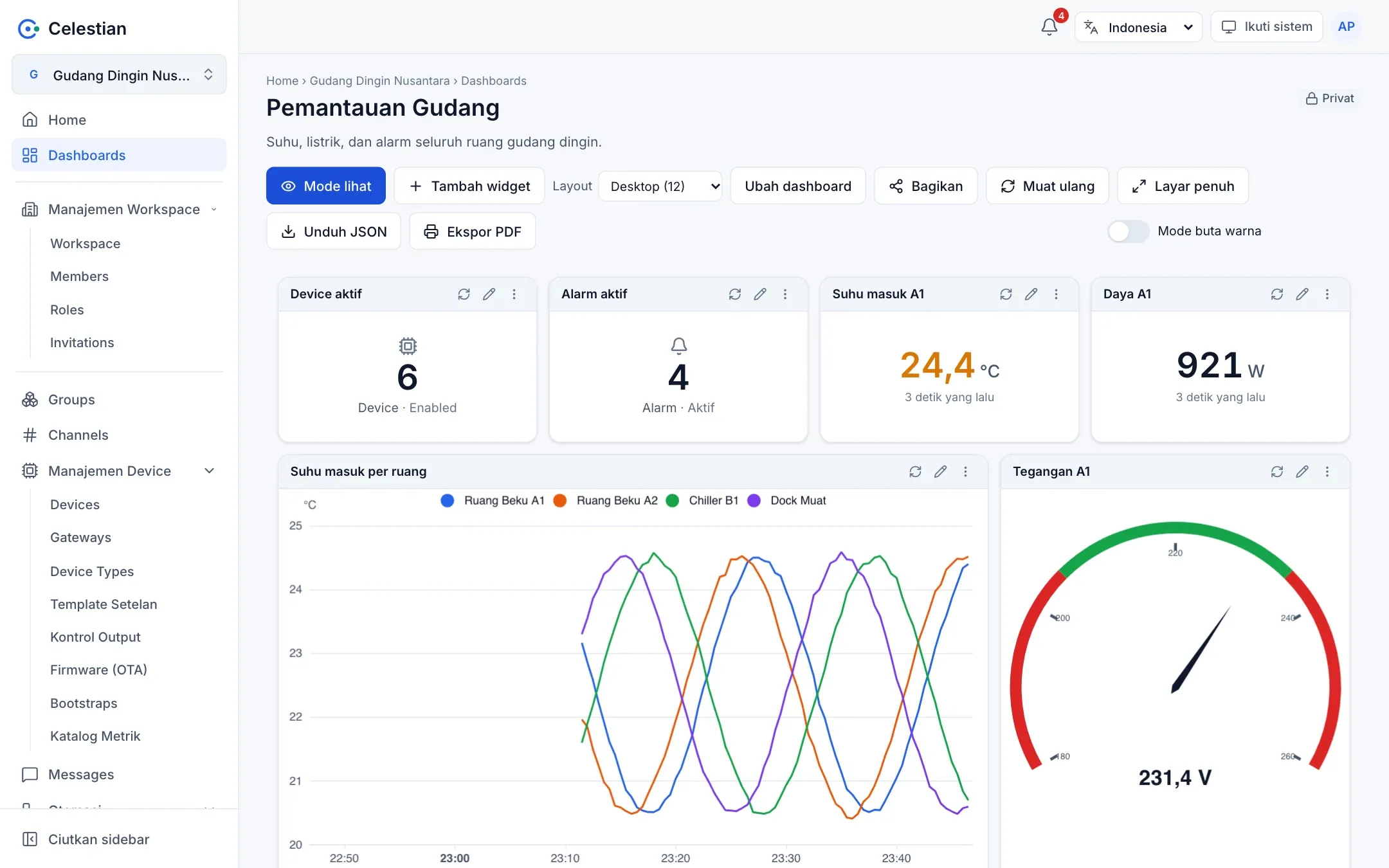Open Tegangan A1 widget options menu
The width and height of the screenshot is (1389, 868).
(x=1327, y=471)
